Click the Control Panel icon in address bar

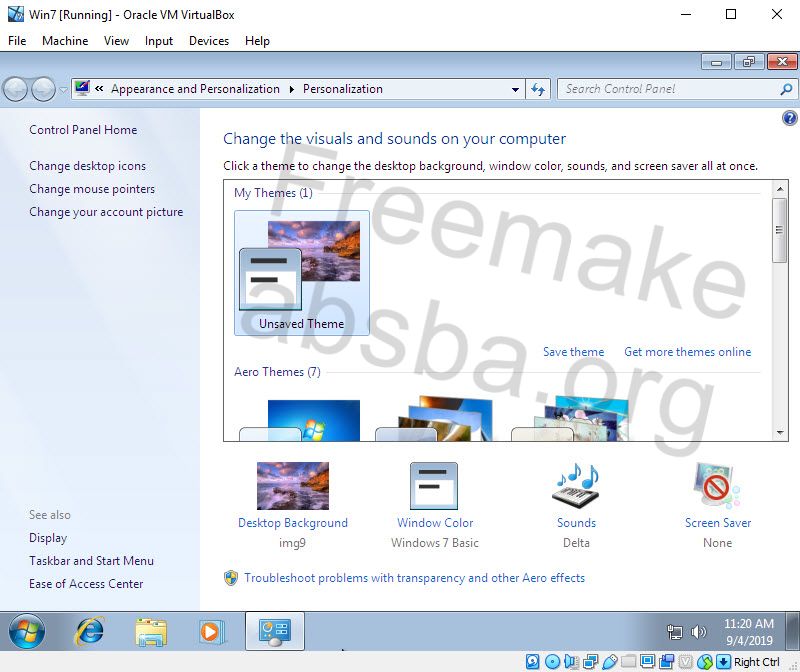pyautogui.click(x=82, y=88)
